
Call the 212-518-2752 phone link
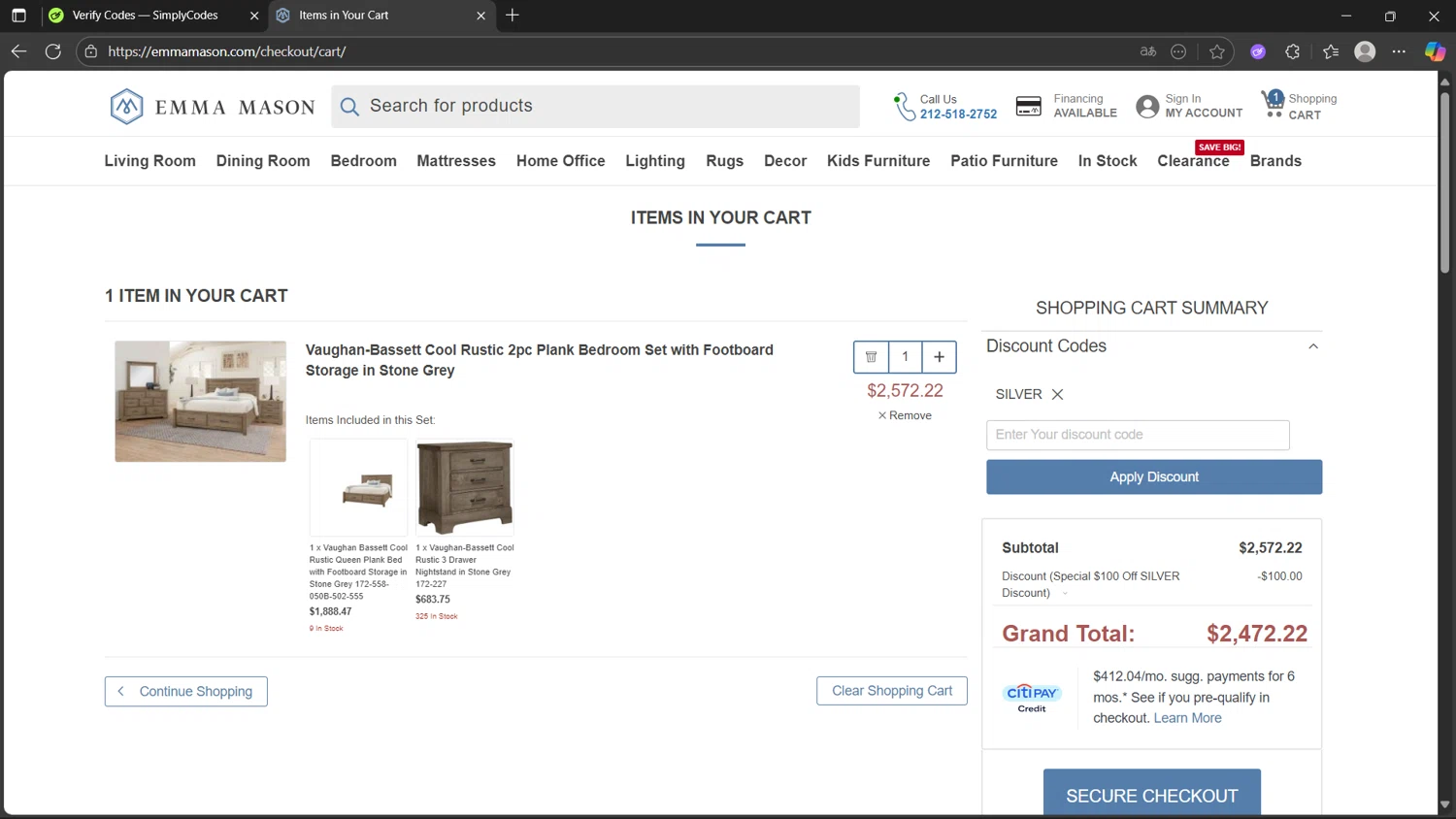click(x=958, y=115)
